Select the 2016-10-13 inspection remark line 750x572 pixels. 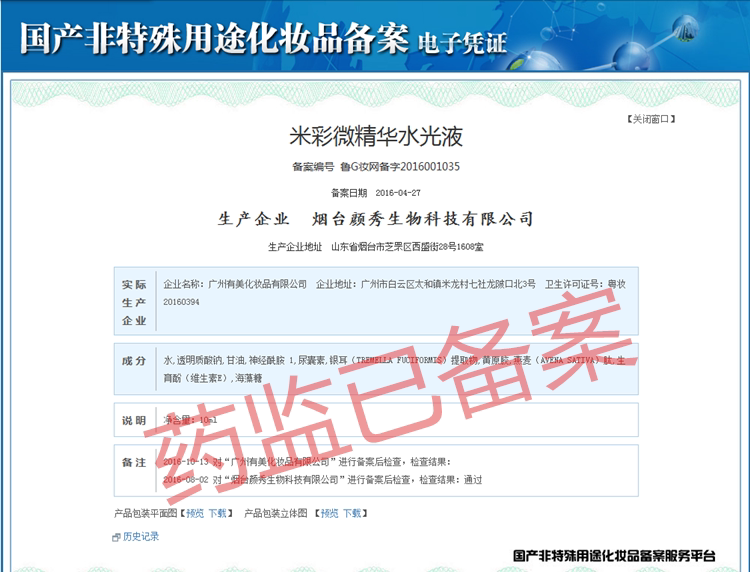pyautogui.click(x=307, y=462)
